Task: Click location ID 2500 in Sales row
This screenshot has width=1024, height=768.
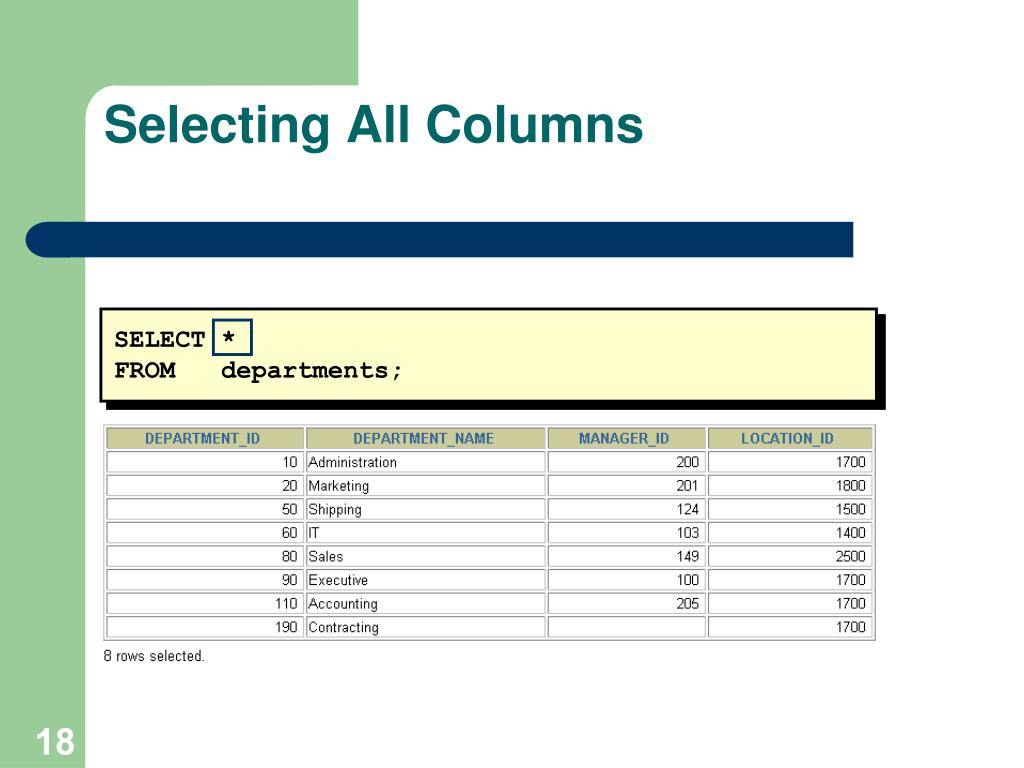Action: tap(790, 556)
